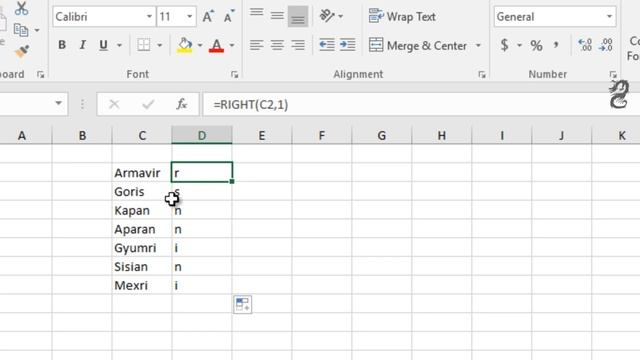The width and height of the screenshot is (640, 360).
Task: Click Decrease Decimal icon
Action: [x=606, y=45]
